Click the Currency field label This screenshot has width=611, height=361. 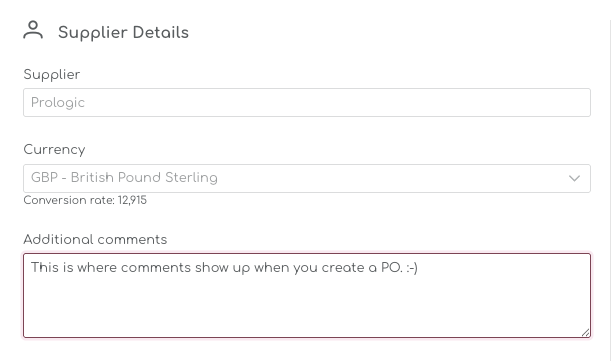tap(54, 150)
